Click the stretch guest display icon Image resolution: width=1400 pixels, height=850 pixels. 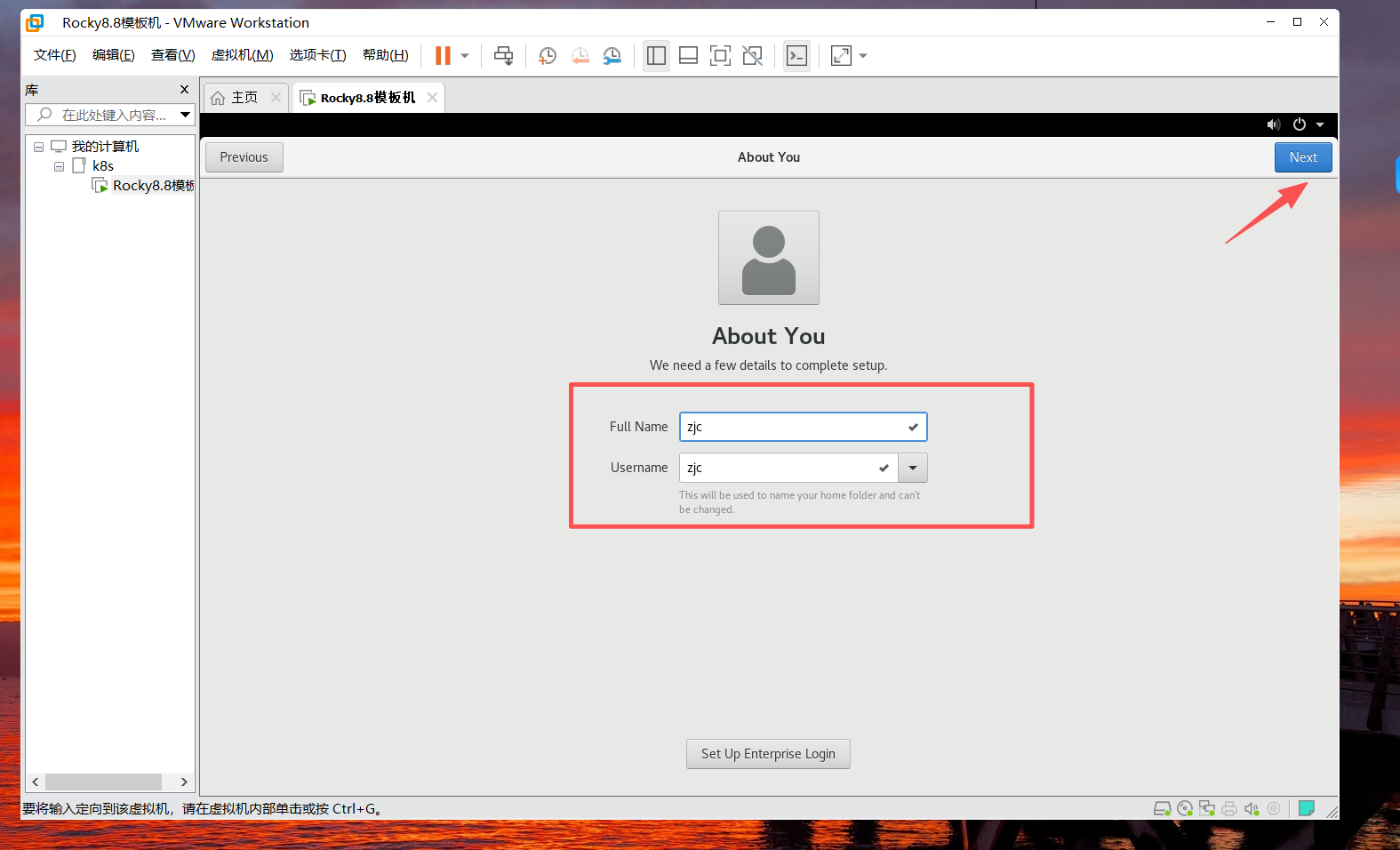(x=841, y=56)
